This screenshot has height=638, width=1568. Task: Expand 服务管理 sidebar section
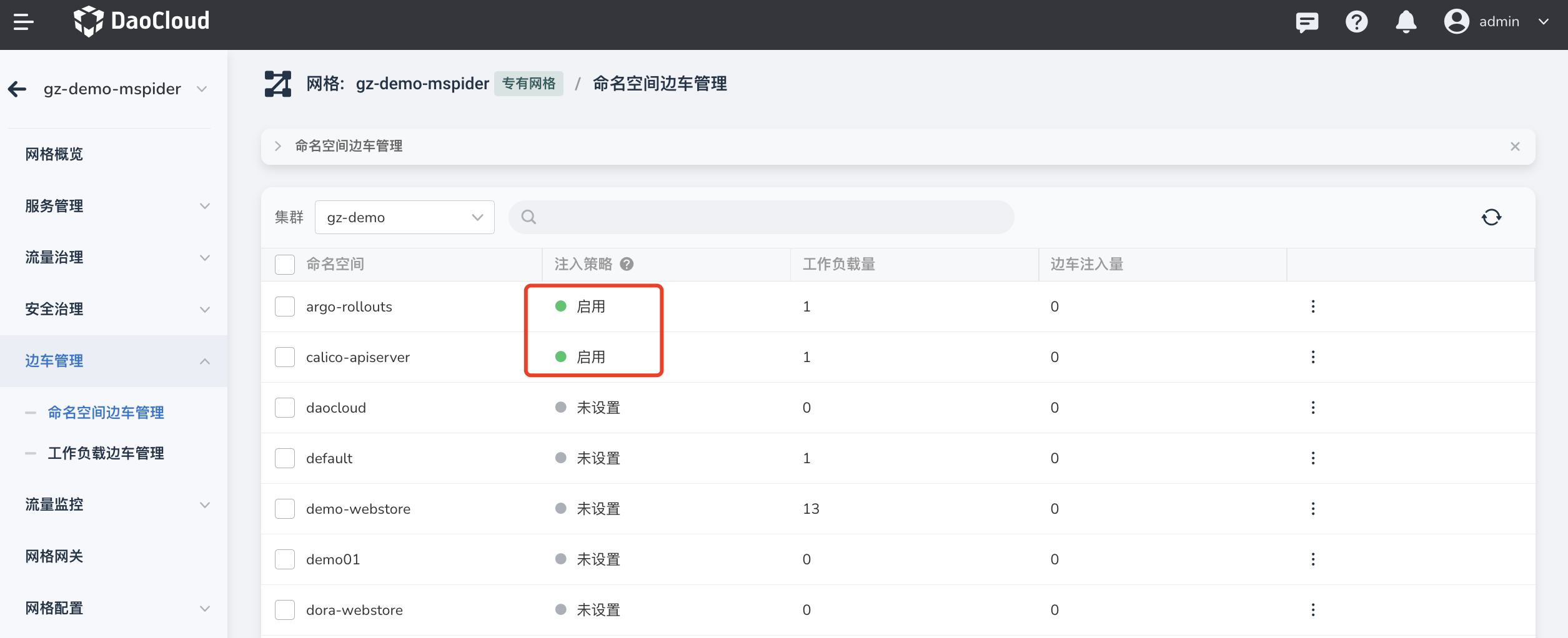(x=114, y=206)
